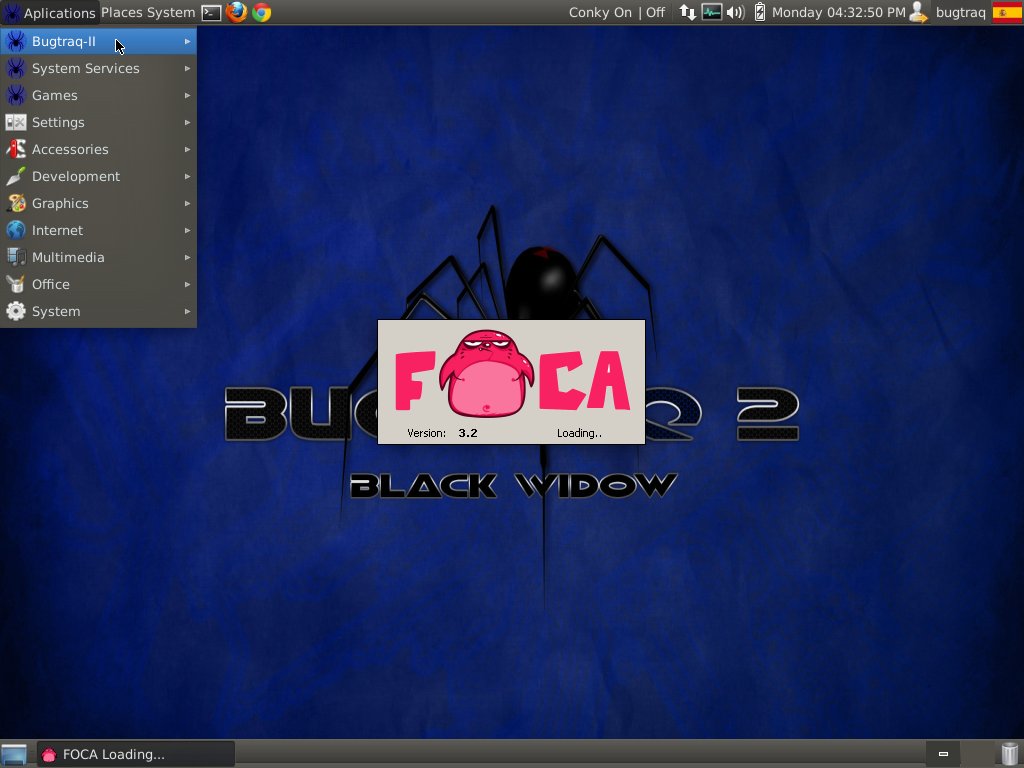The width and height of the screenshot is (1024, 768).
Task: Select the System Services menu entry
Action: click(x=98, y=68)
